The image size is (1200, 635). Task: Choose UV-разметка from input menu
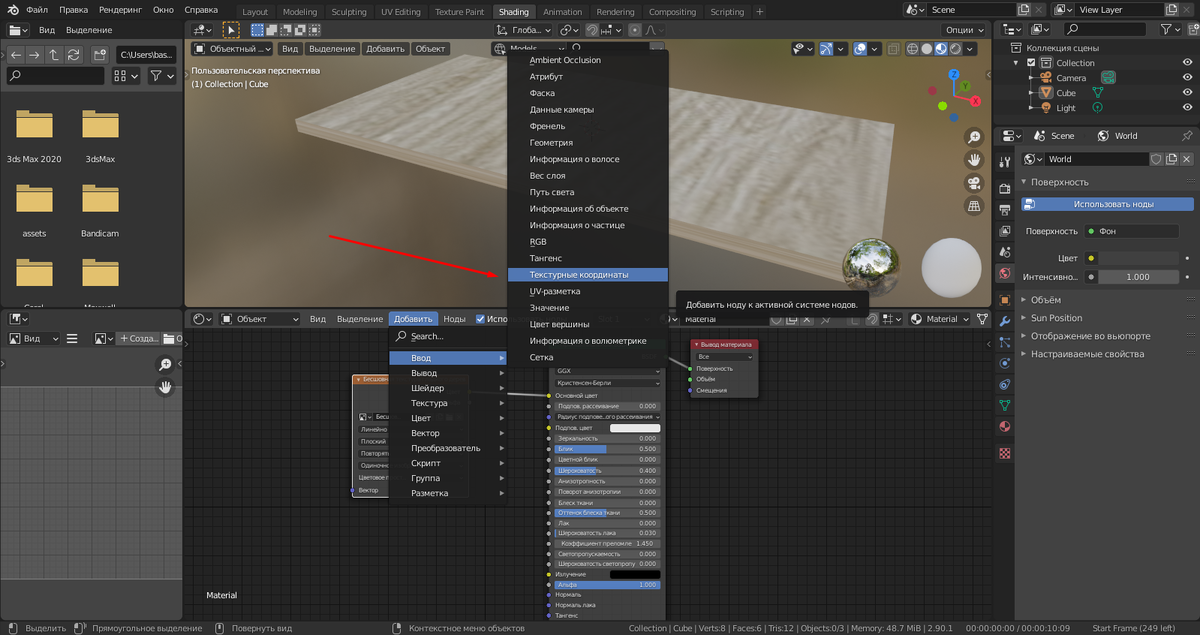(x=587, y=291)
